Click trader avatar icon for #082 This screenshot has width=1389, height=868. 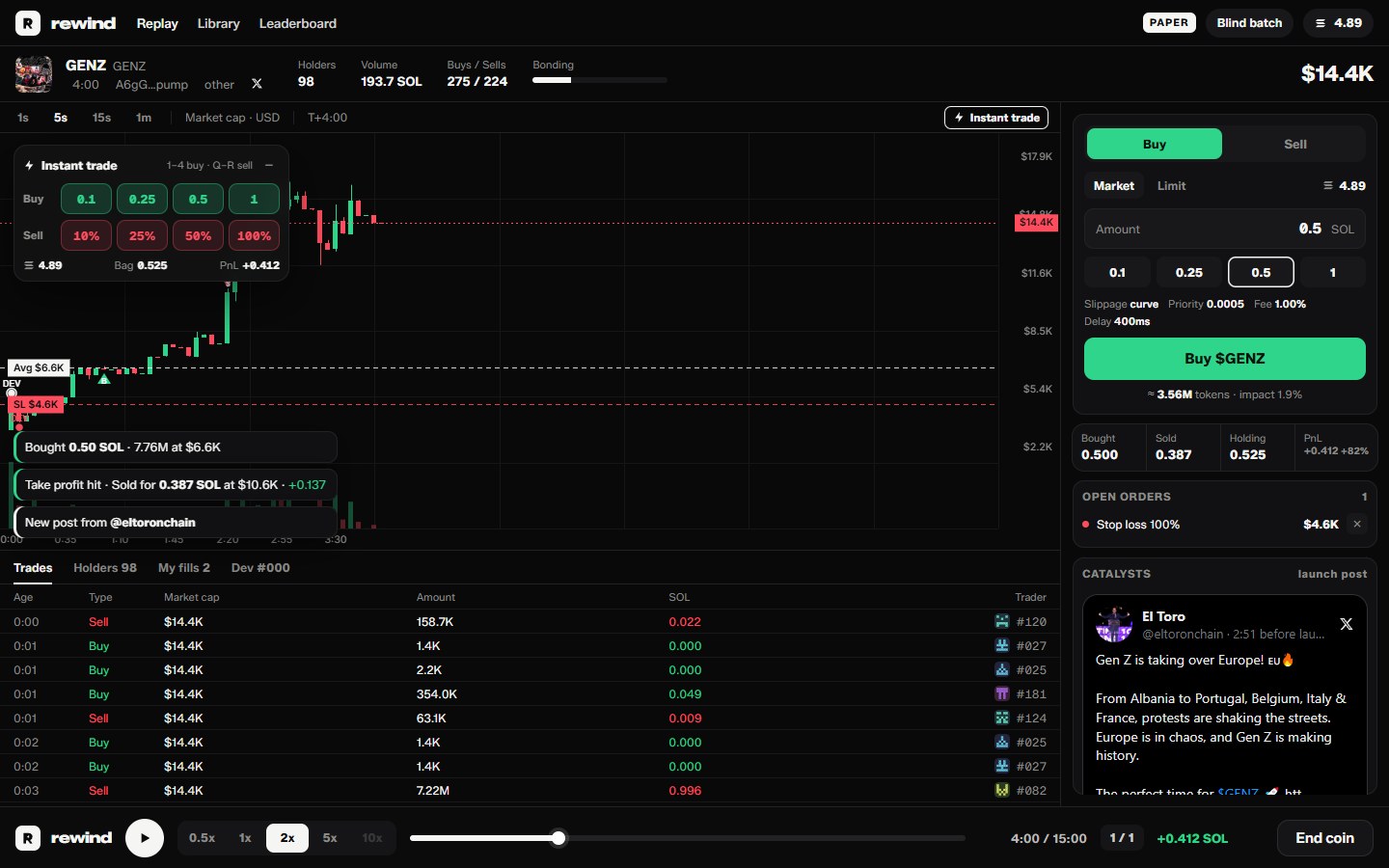pos(1002,790)
